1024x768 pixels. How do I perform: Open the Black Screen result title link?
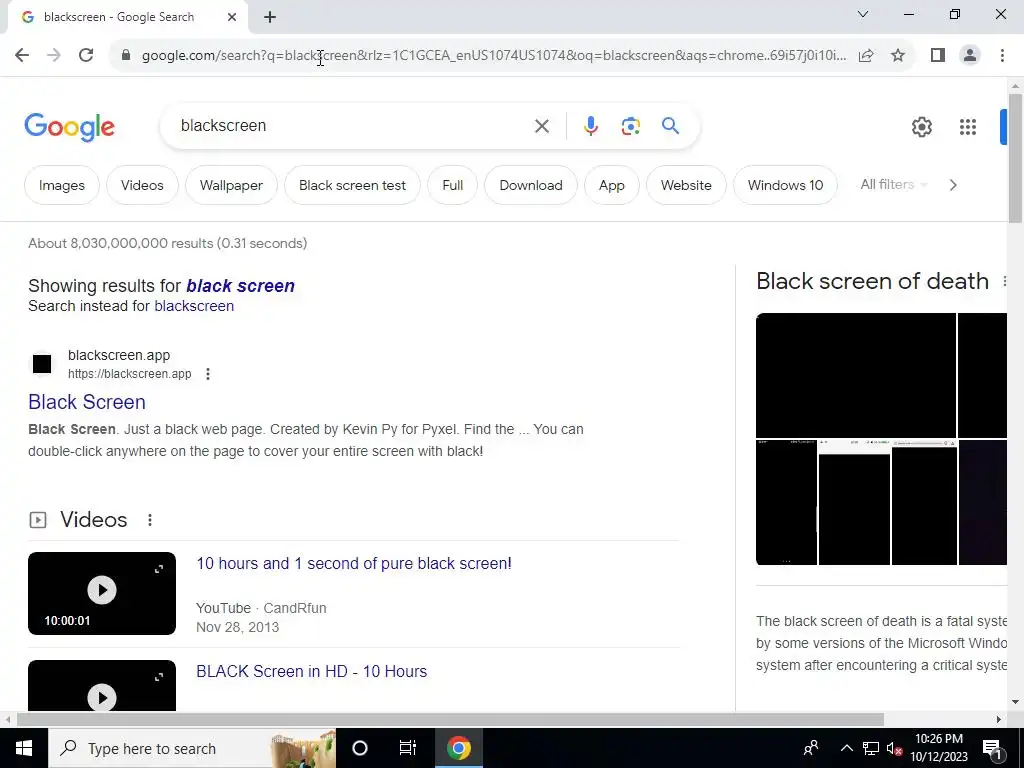point(87,402)
